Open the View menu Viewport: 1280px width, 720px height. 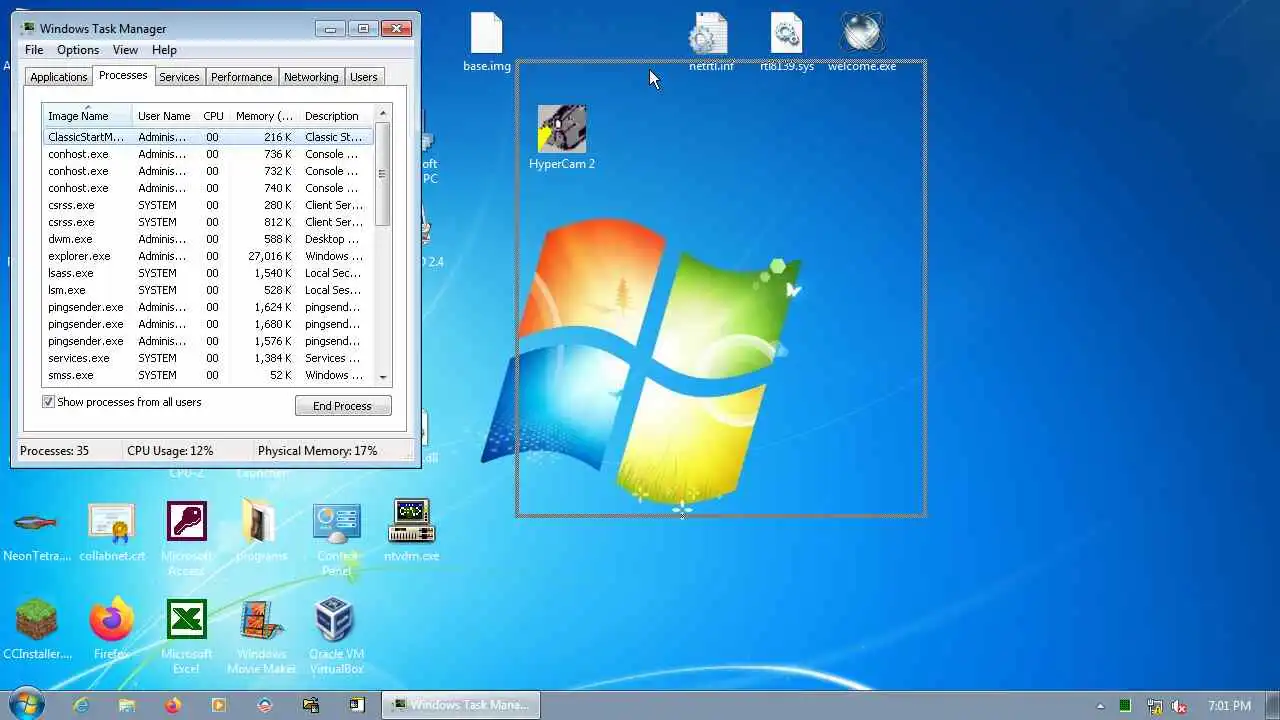125,50
